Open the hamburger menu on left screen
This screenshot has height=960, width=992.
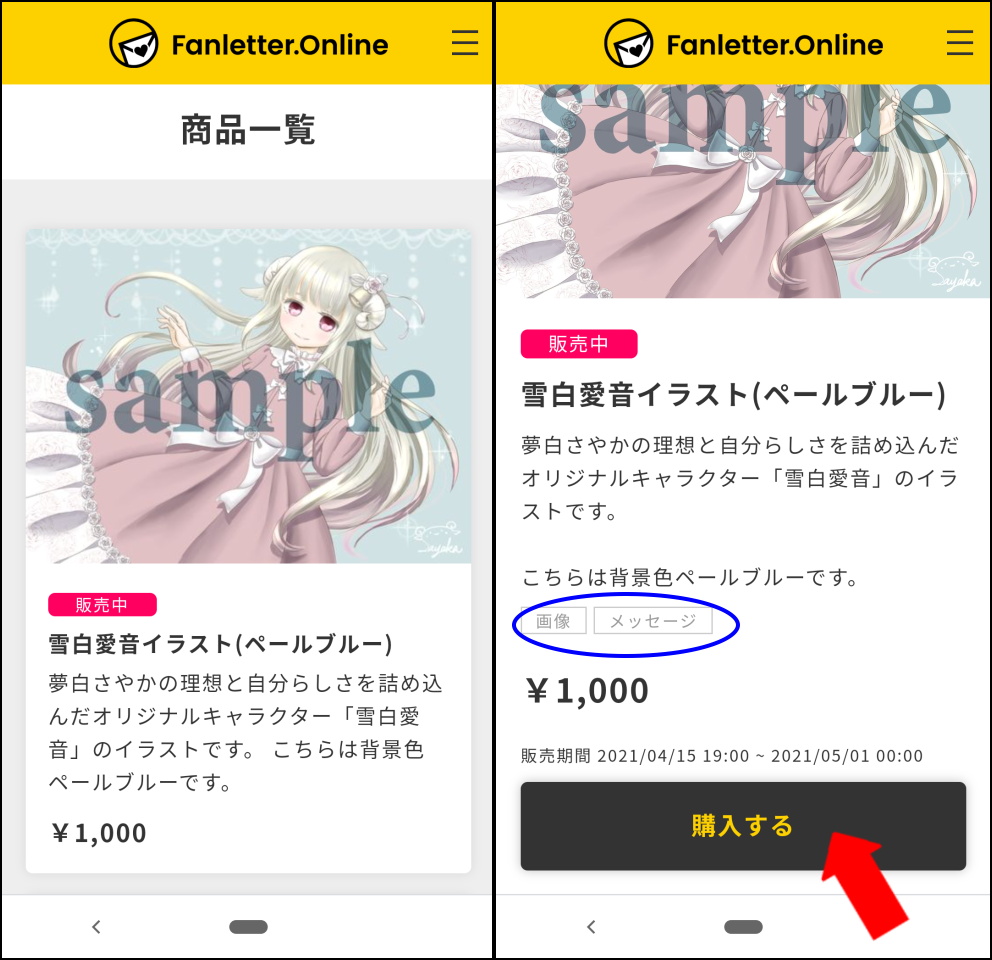pos(464,44)
